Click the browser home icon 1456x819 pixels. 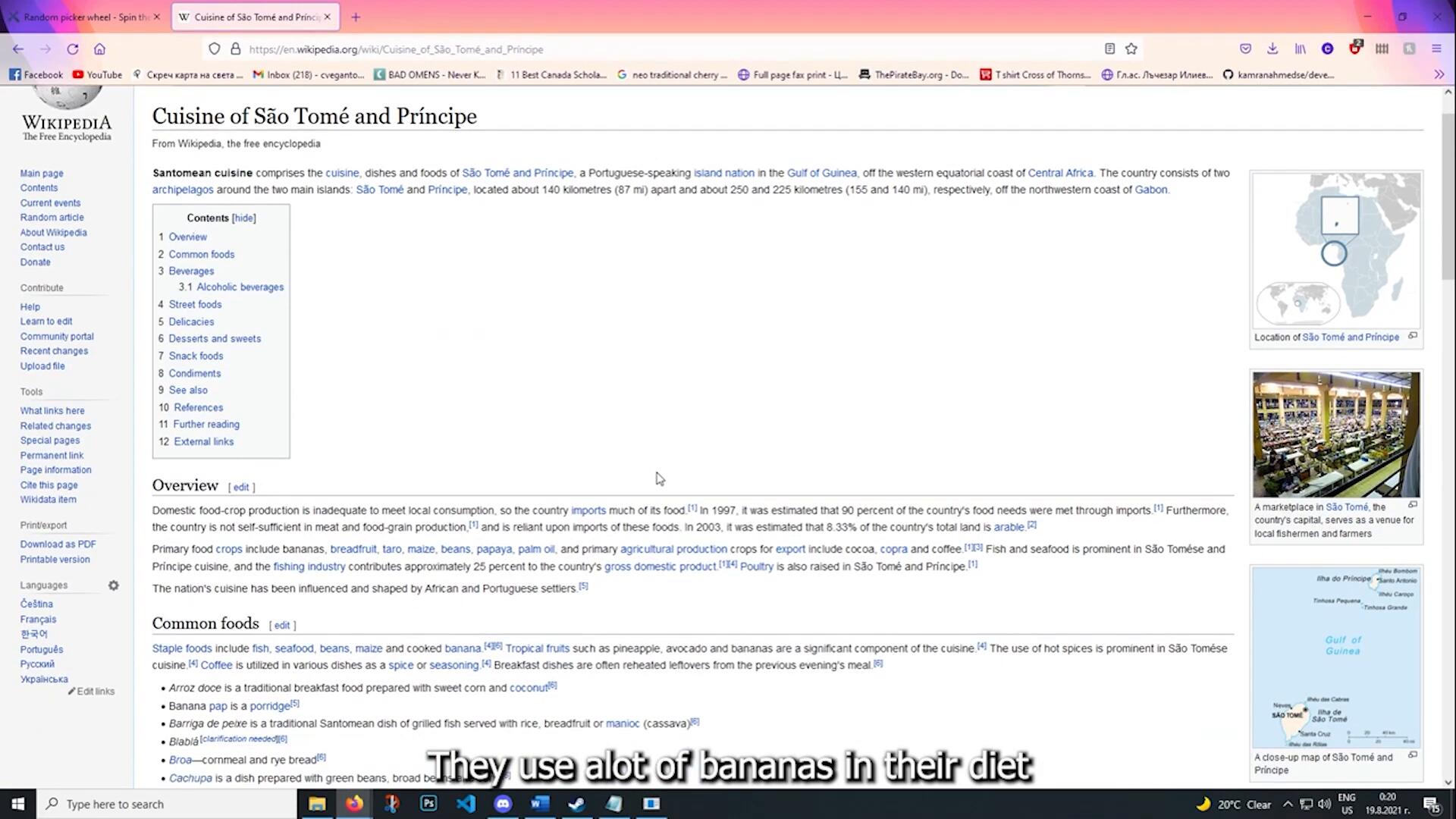point(99,49)
